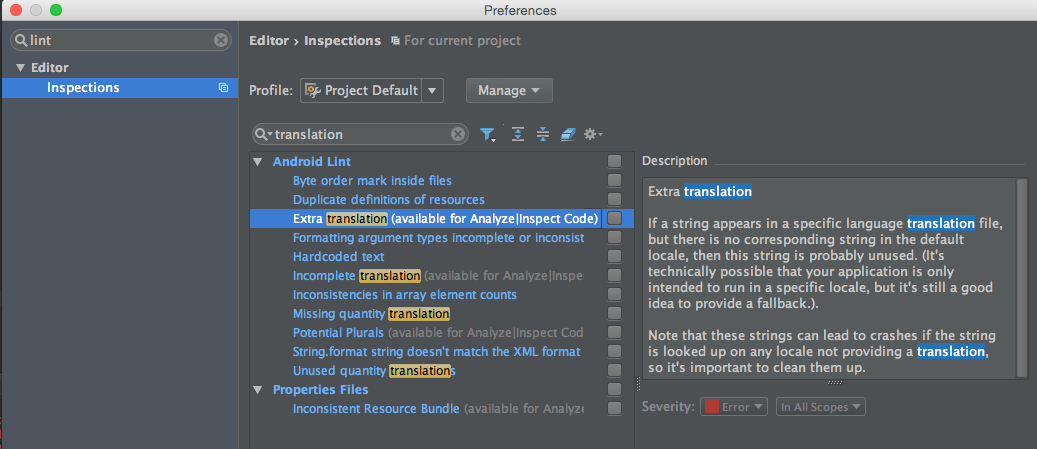
Task: Enable the Extra translation inspection checkbox
Action: click(x=614, y=218)
